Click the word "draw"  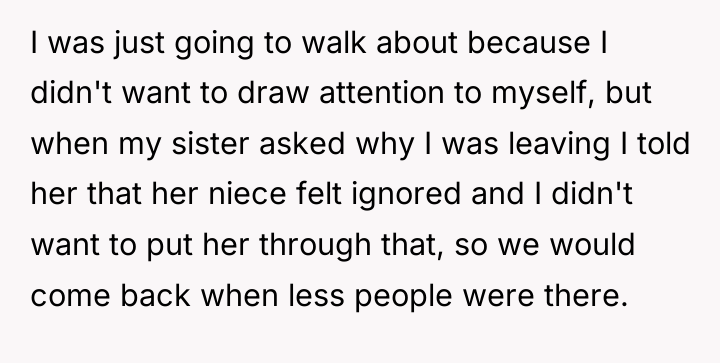click(273, 93)
